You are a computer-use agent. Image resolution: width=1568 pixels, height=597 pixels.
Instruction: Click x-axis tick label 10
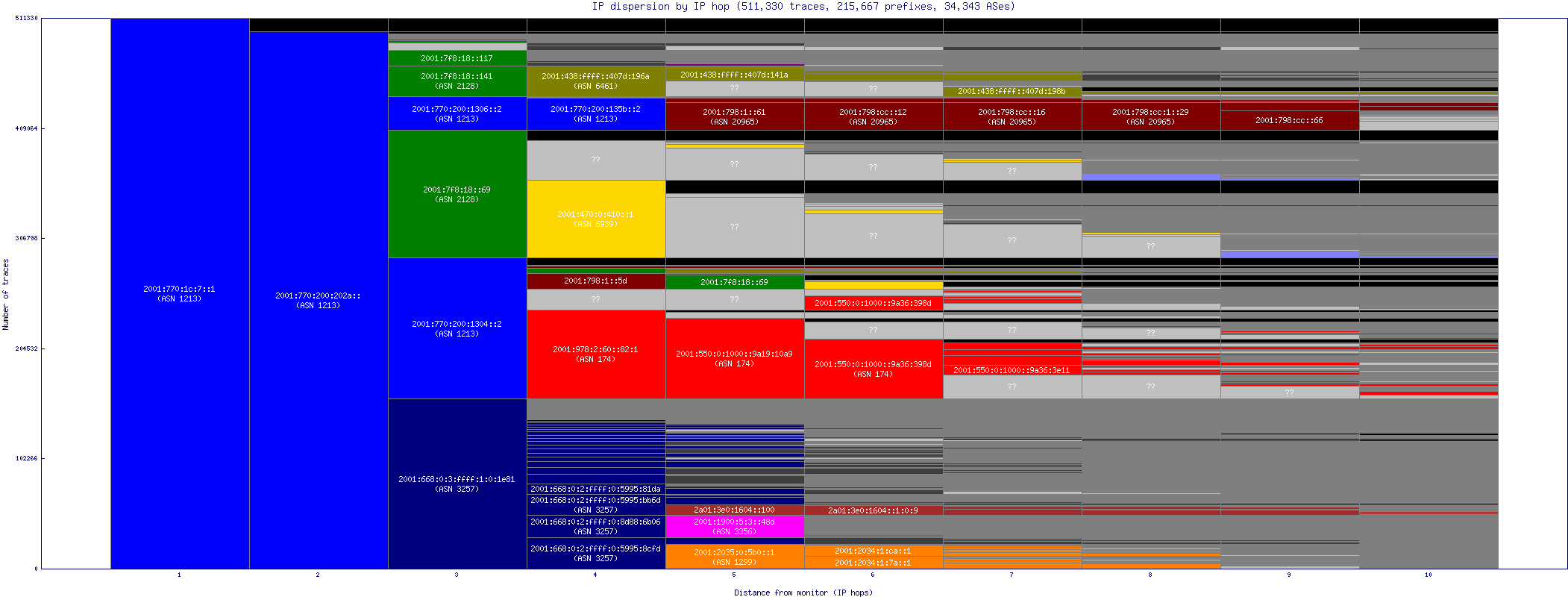pyautogui.click(x=1429, y=575)
